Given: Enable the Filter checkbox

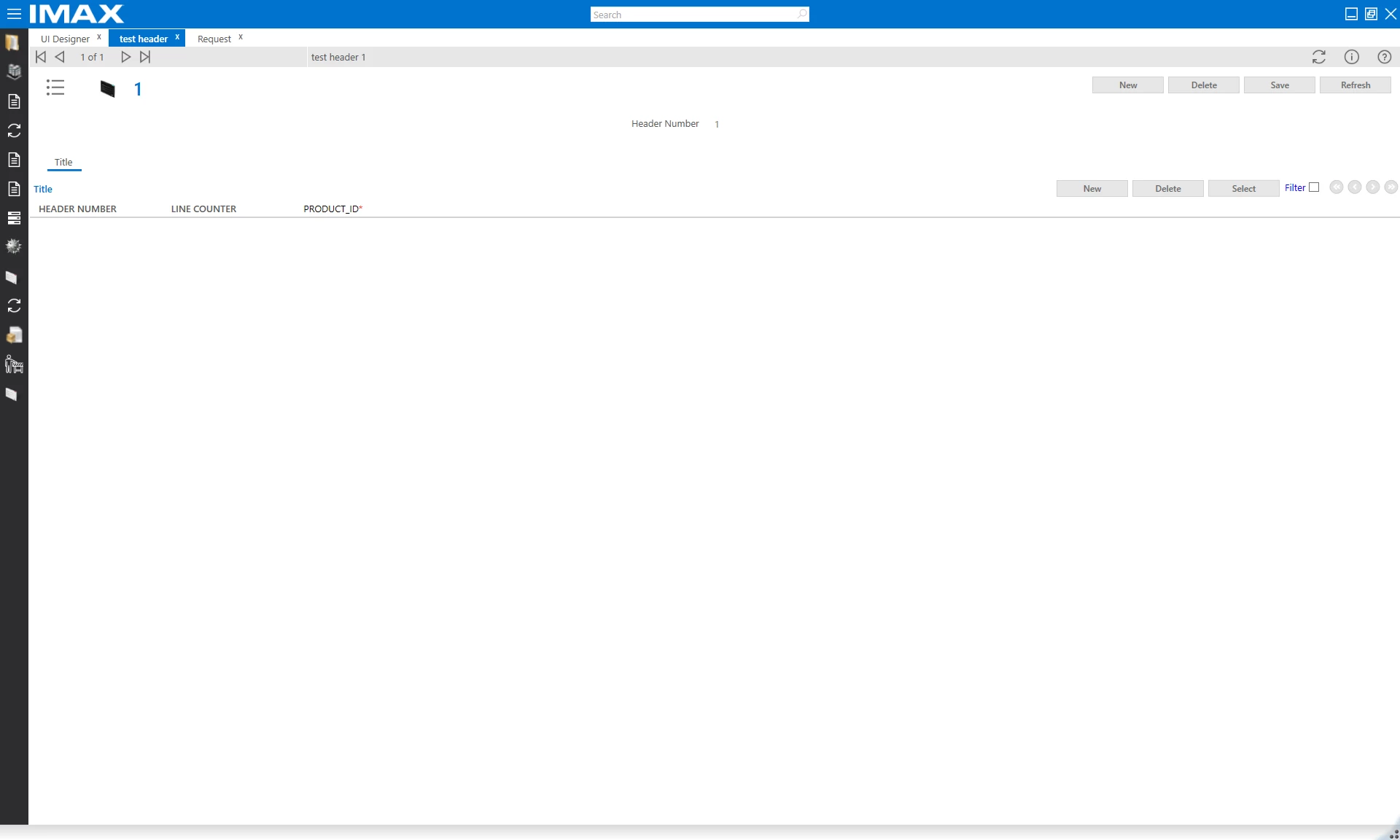Looking at the screenshot, I should coord(1314,187).
